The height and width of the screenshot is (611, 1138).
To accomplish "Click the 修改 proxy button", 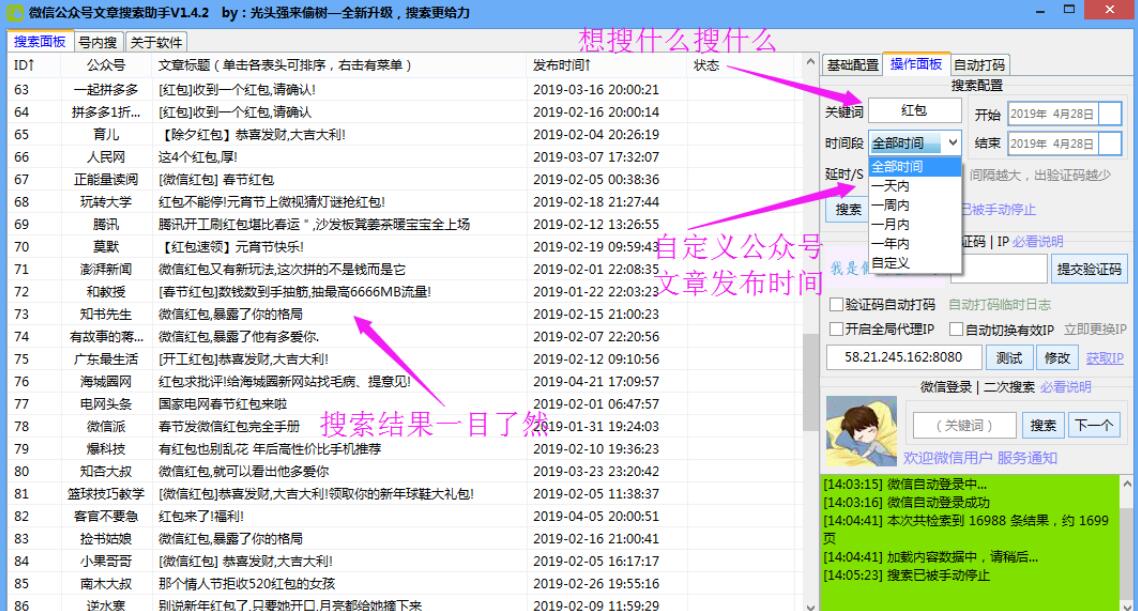I will (1057, 358).
